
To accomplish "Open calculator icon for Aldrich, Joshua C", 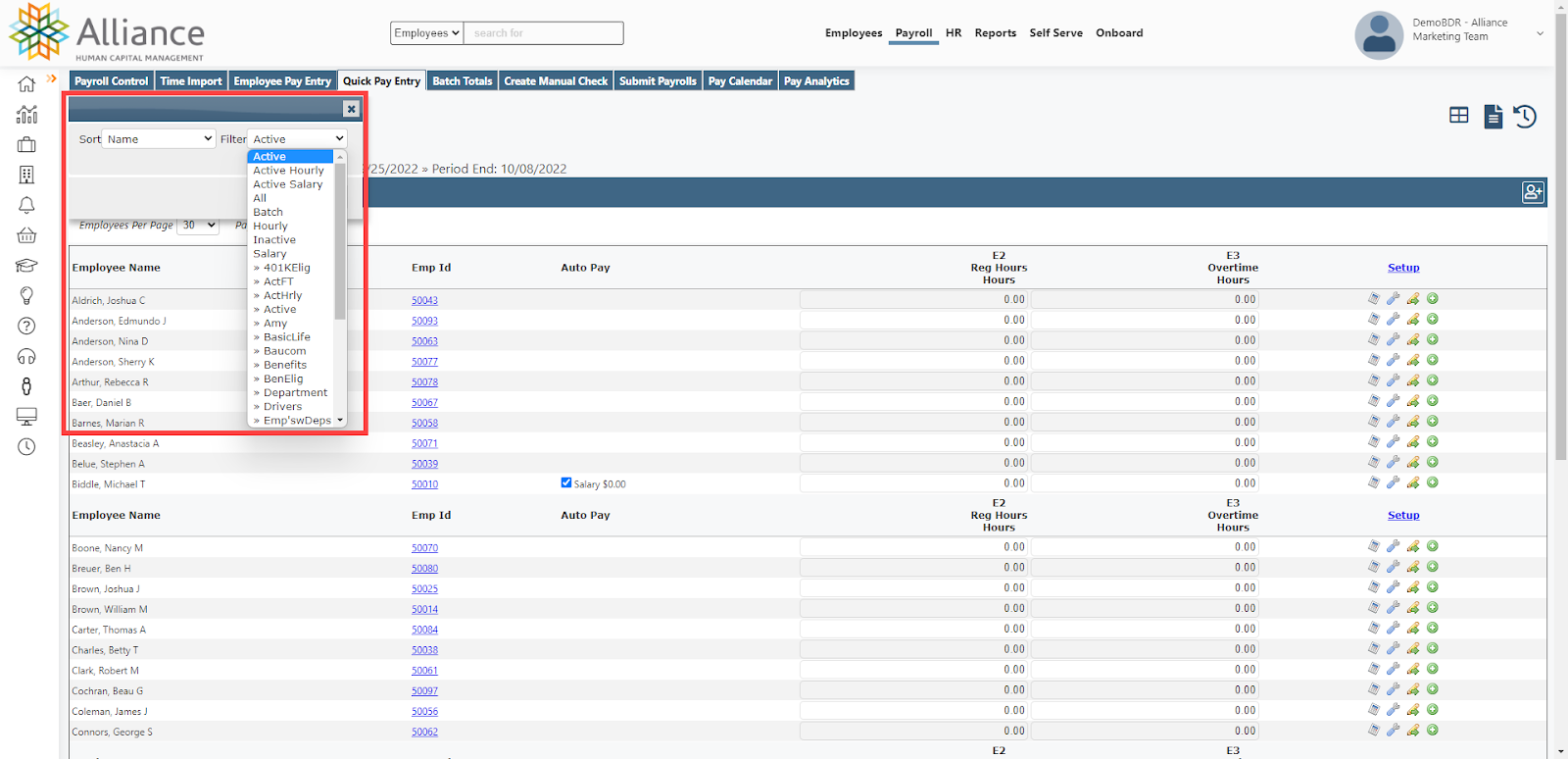I will pos(1374,299).
